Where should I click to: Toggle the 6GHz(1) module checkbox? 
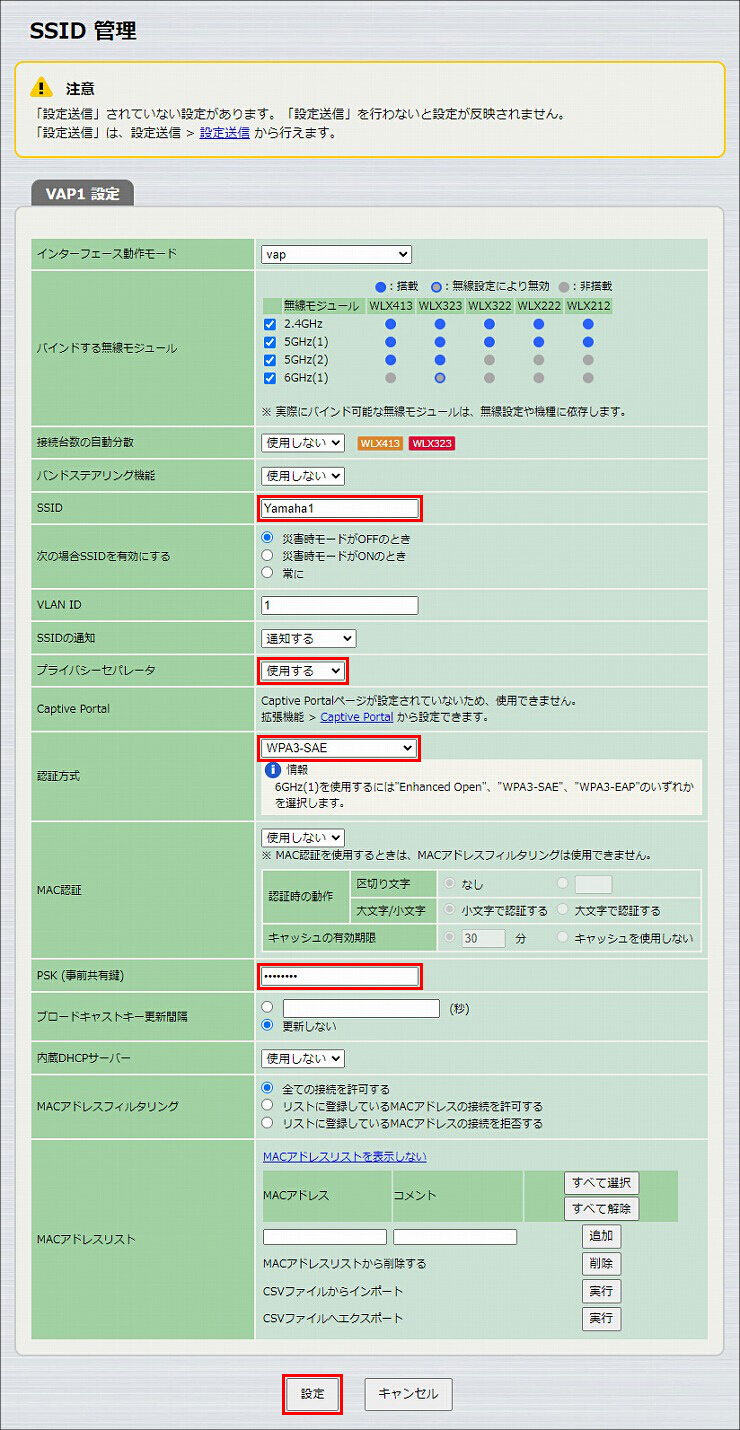pyautogui.click(x=270, y=378)
